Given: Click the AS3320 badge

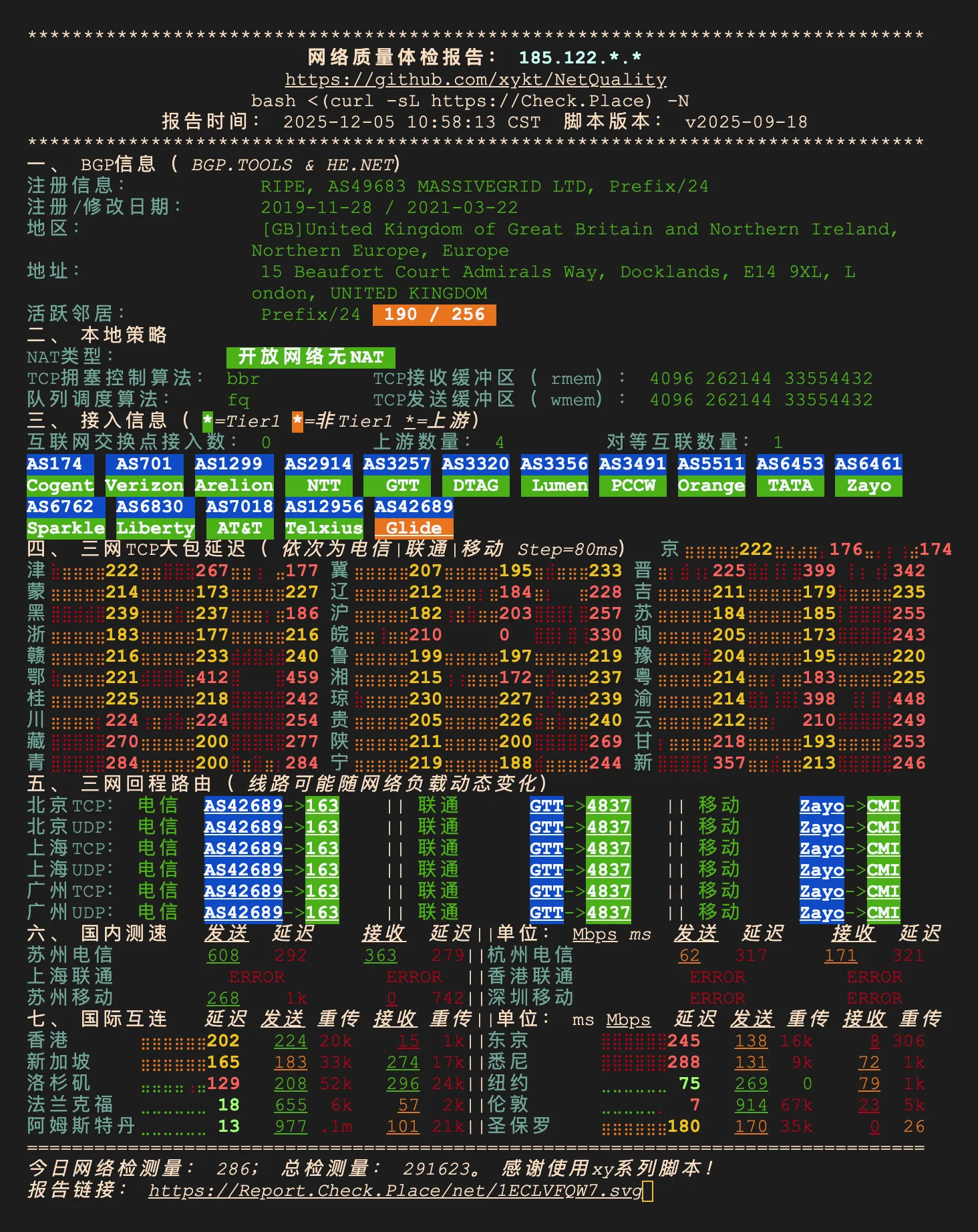Looking at the screenshot, I should (476, 464).
